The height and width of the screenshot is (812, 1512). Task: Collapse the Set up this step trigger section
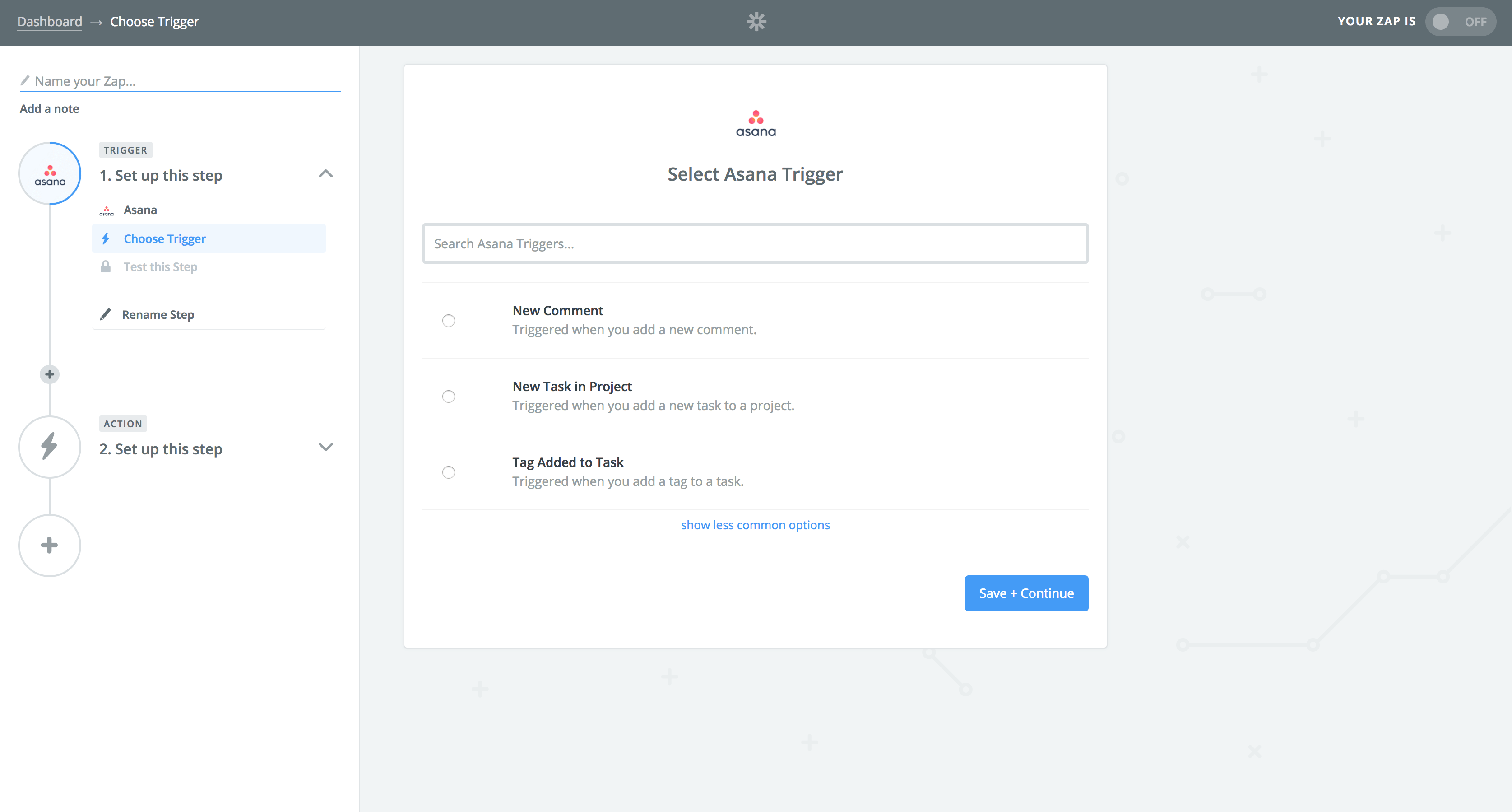click(326, 174)
